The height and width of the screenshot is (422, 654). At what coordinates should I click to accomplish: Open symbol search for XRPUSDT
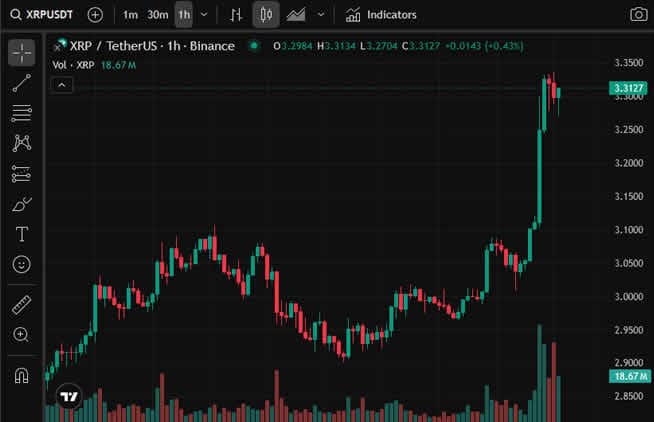(42, 15)
